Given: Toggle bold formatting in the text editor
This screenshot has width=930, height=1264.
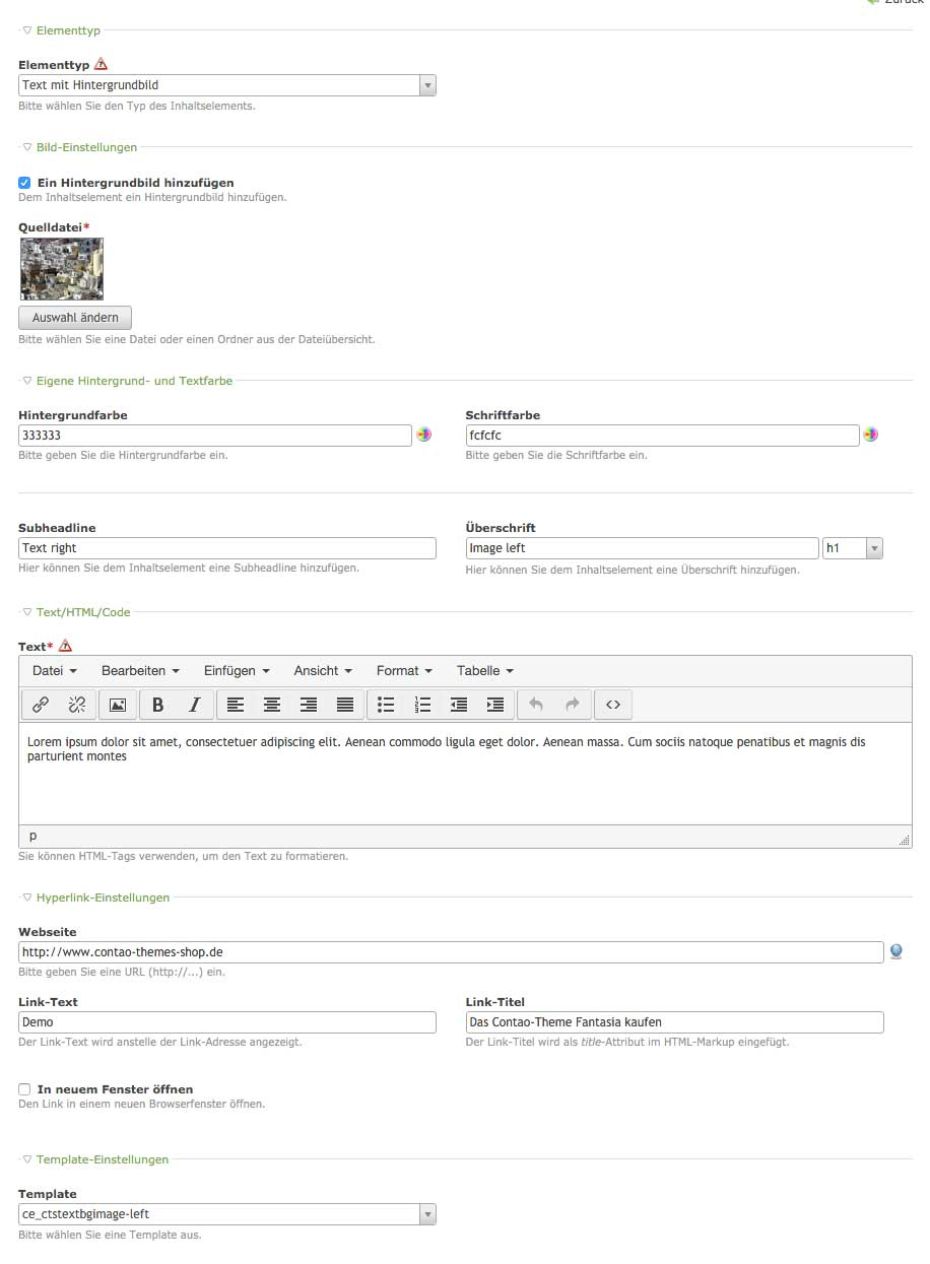Looking at the screenshot, I should pyautogui.click(x=157, y=705).
